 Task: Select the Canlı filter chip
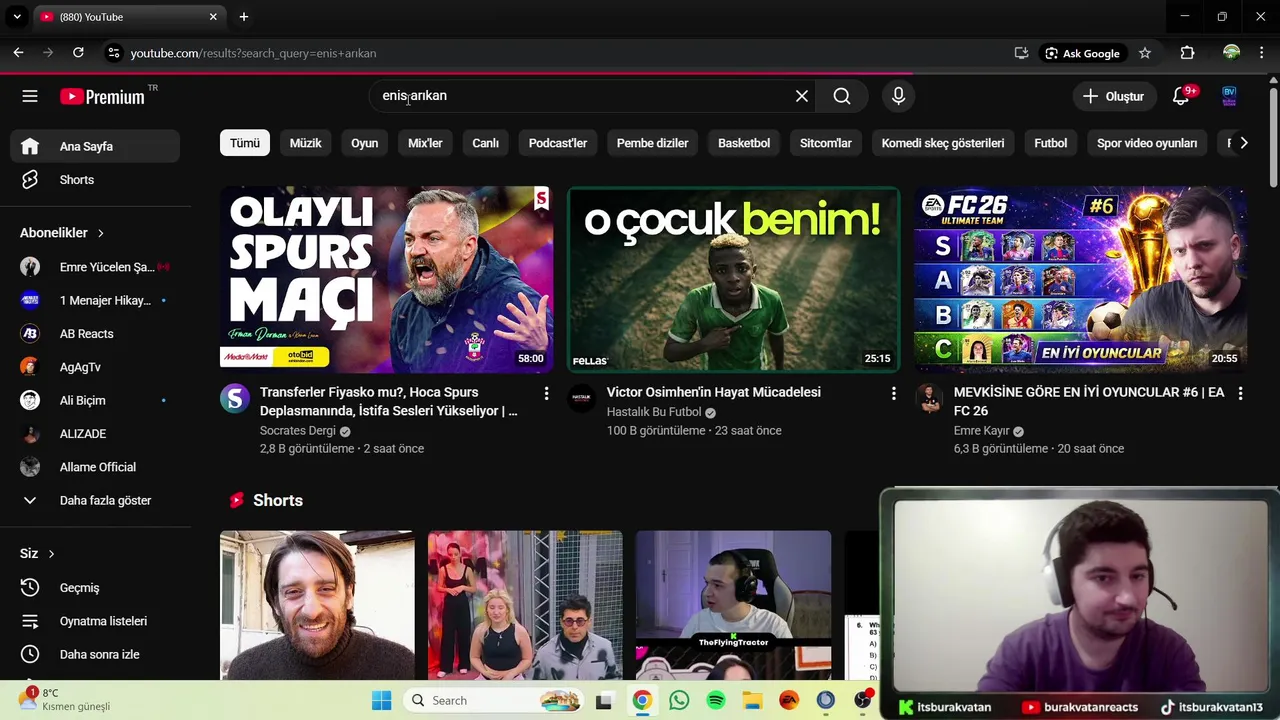coord(485,143)
